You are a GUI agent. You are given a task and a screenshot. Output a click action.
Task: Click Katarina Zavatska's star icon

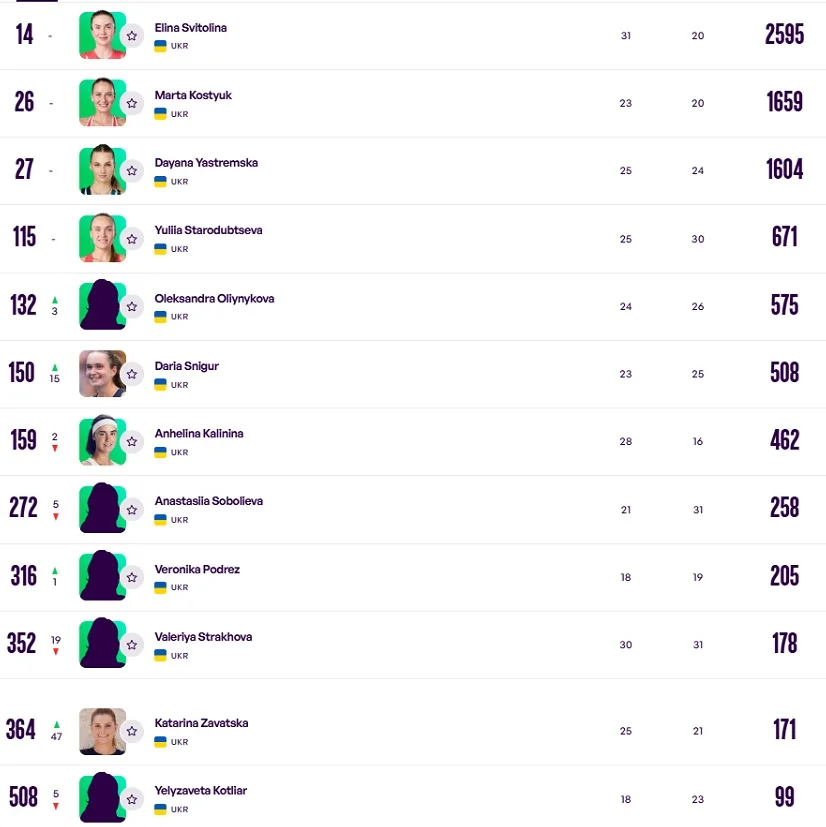click(132, 732)
